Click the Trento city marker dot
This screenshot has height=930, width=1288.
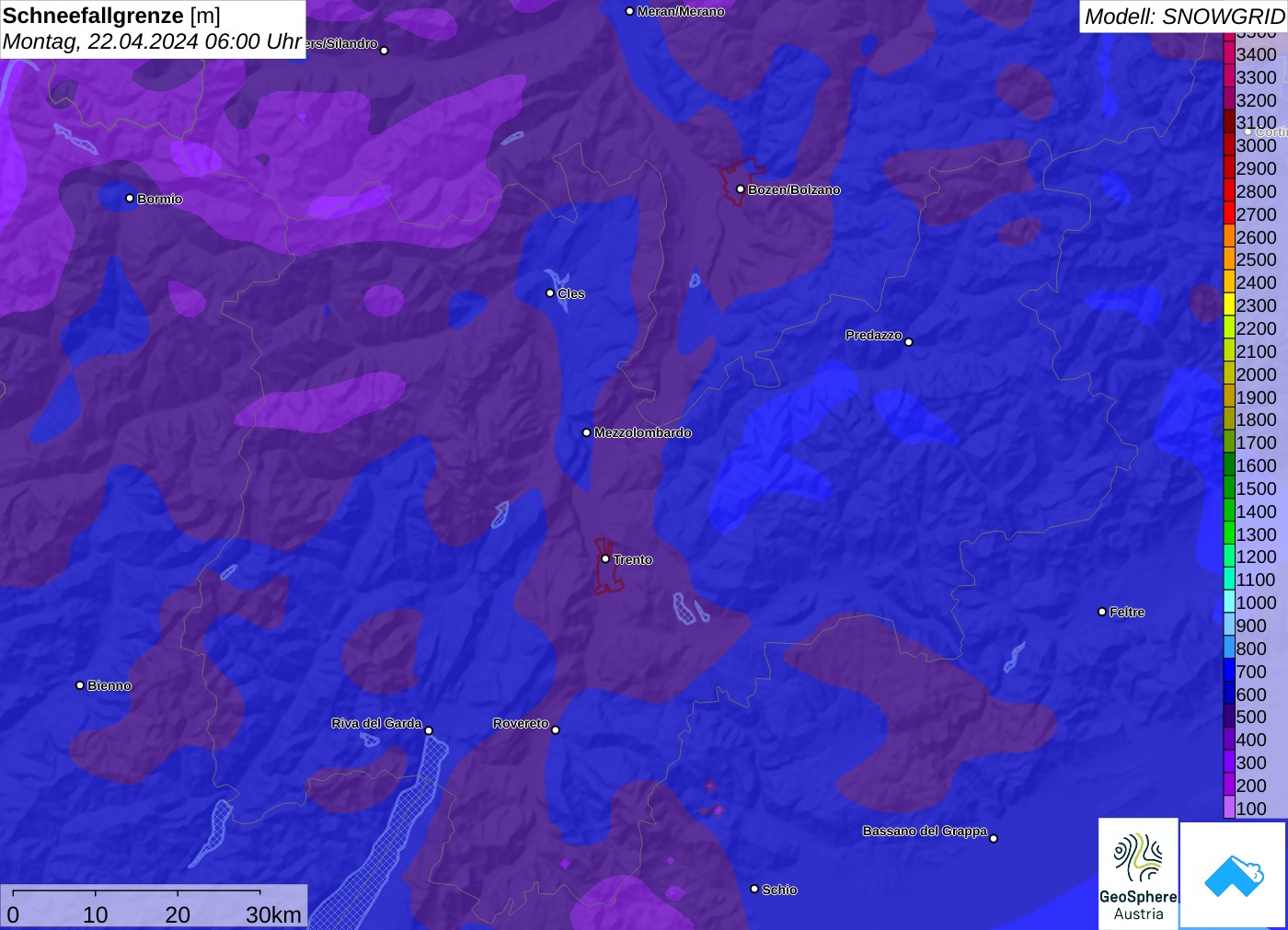pyautogui.click(x=605, y=558)
